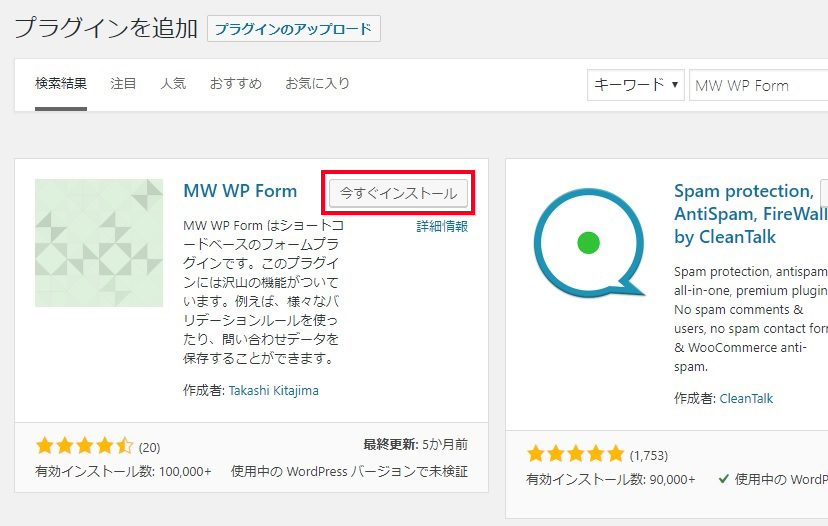
Task: Focus the plugin search field with MW WP Form
Action: [x=758, y=86]
